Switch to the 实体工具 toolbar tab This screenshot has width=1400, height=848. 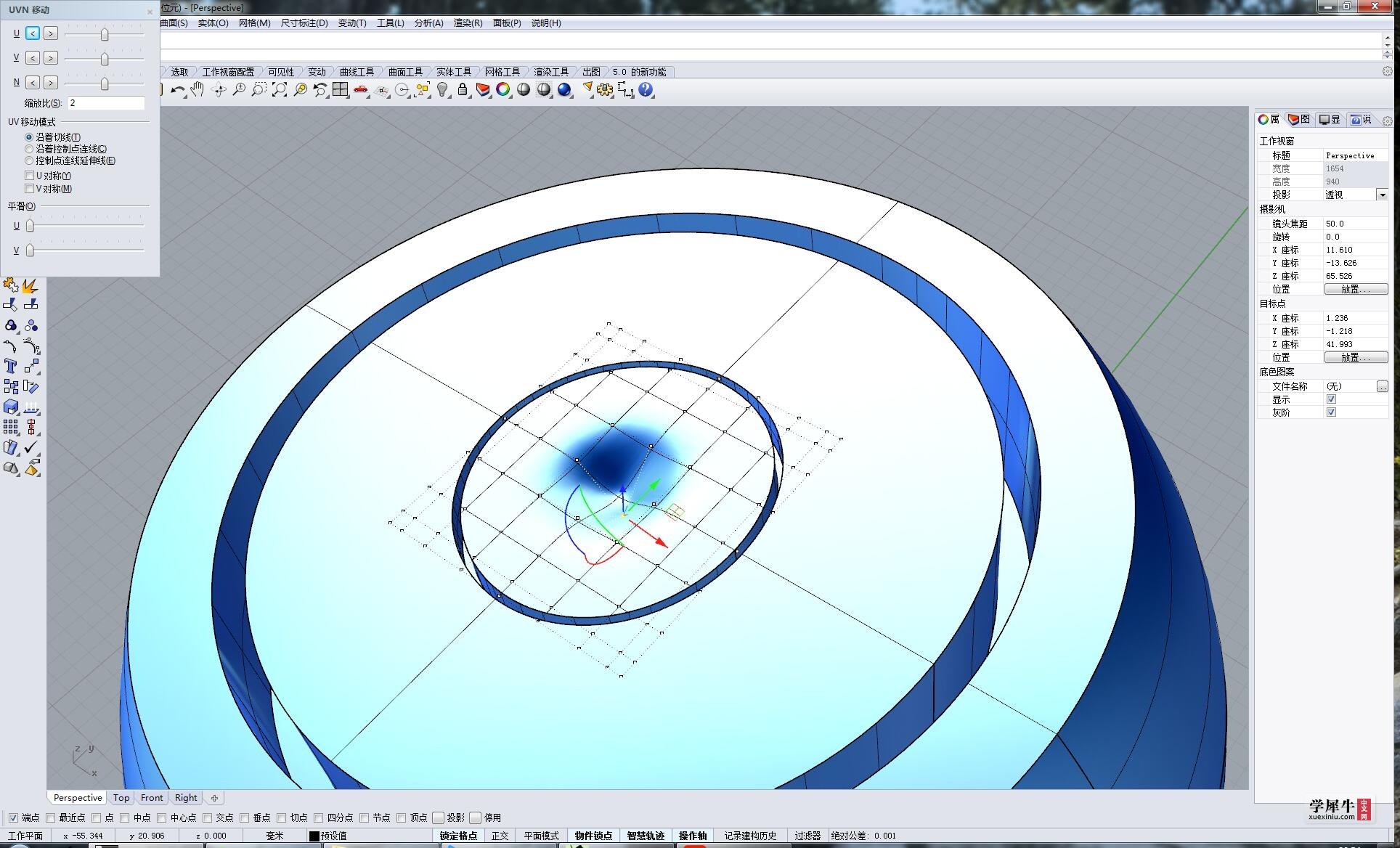pyautogui.click(x=453, y=72)
